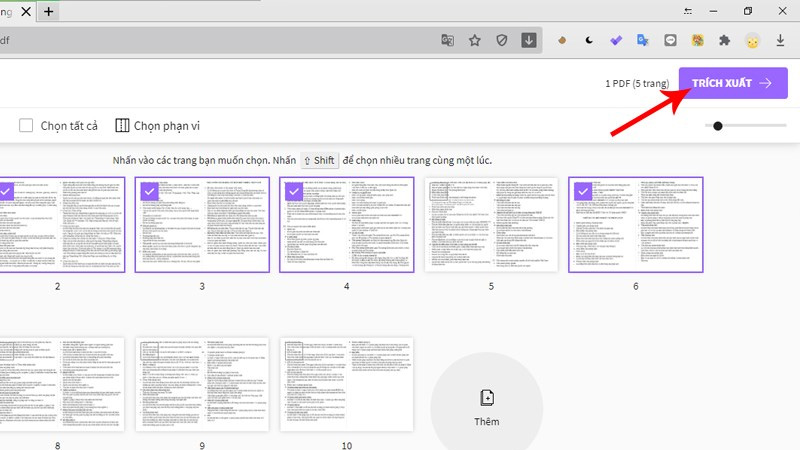Select the page 9 thumbnail
Image resolution: width=800 pixels, height=450 pixels.
tap(202, 384)
